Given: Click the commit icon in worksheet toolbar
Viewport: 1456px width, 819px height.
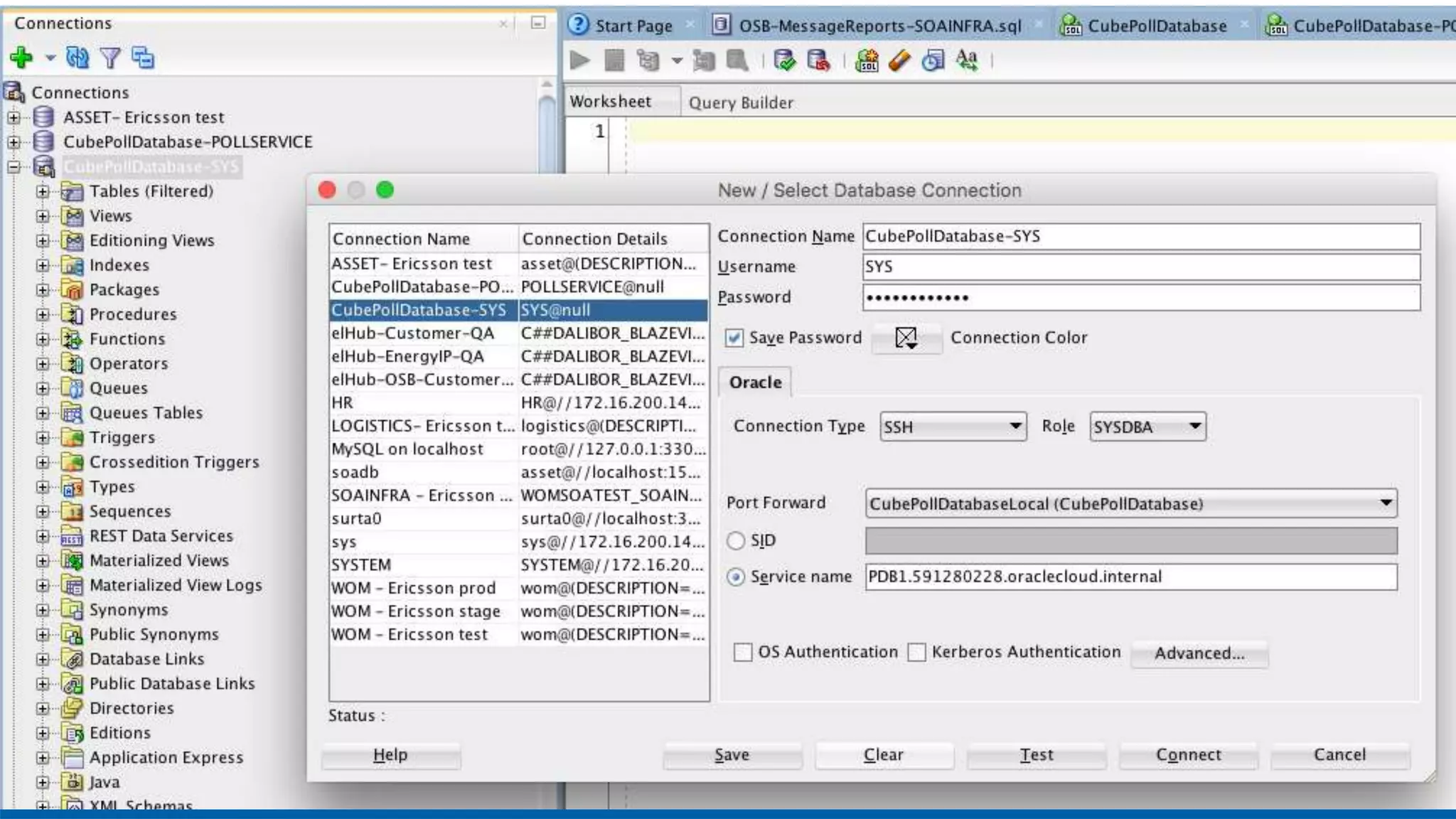Looking at the screenshot, I should coord(784,61).
